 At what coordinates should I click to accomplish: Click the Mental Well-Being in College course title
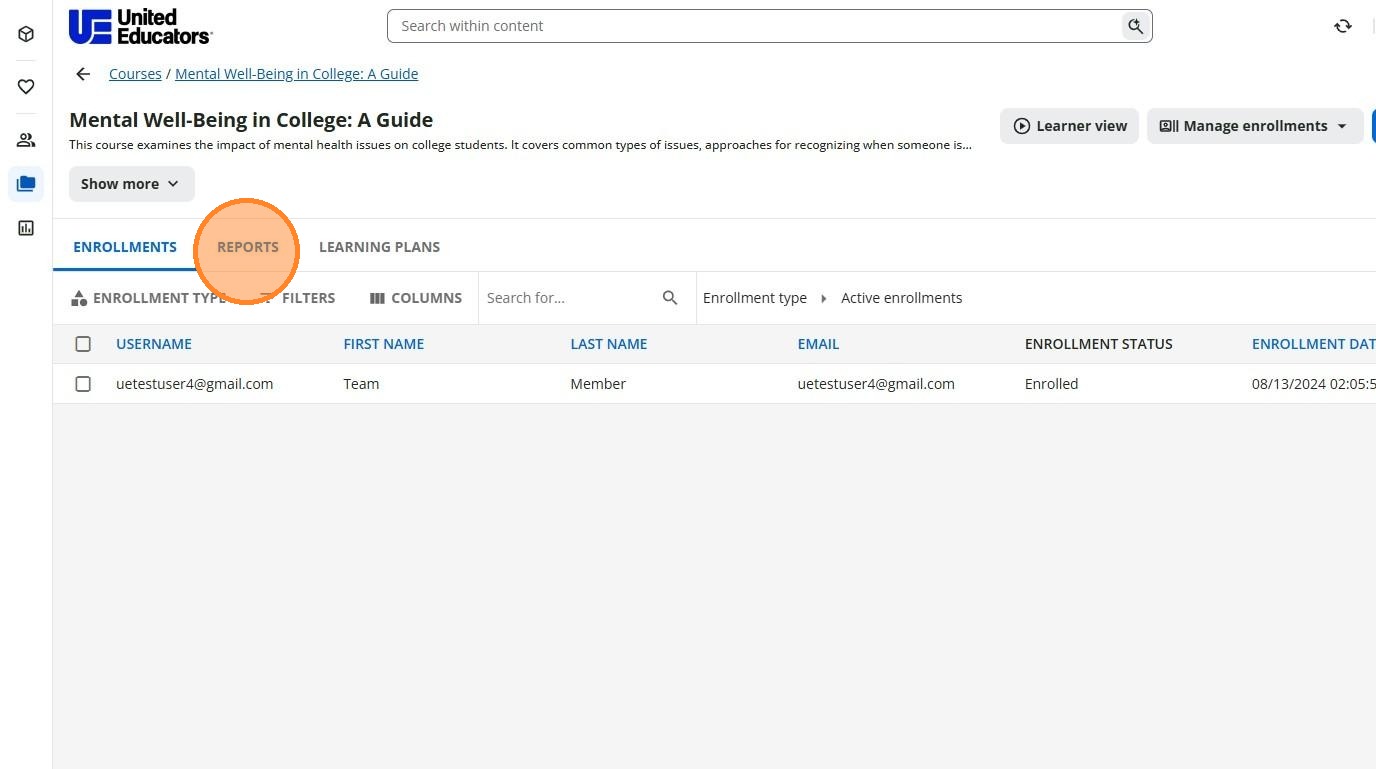[x=251, y=120]
